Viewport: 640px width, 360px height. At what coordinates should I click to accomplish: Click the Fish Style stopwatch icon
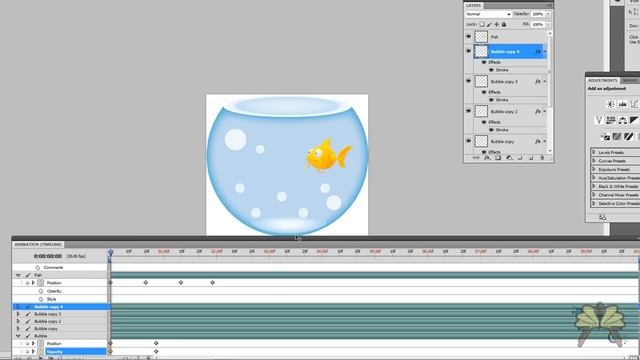click(x=41, y=299)
